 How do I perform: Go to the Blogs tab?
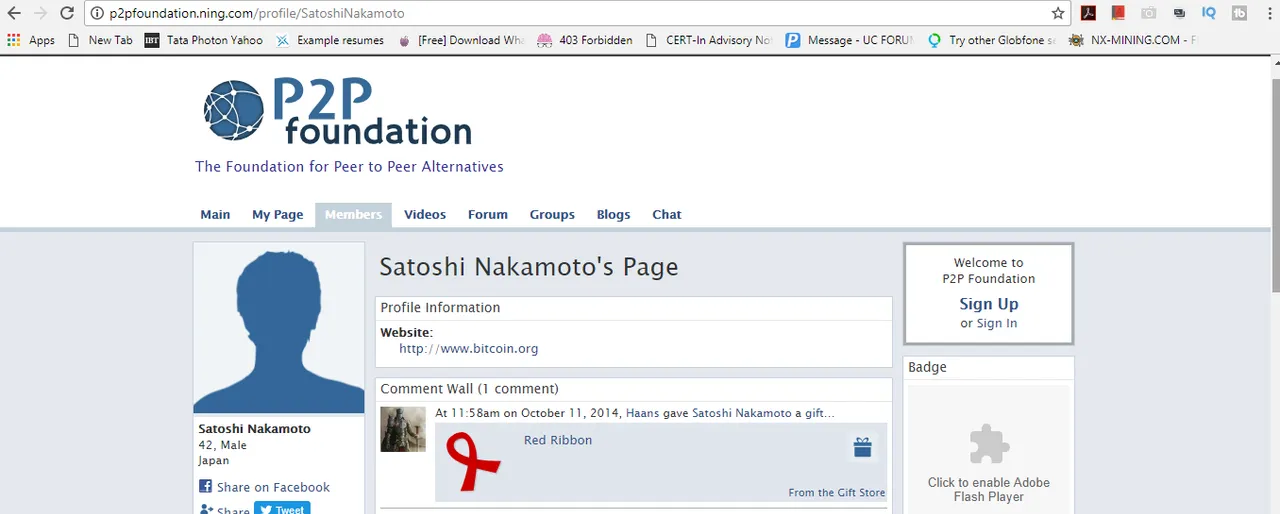613,215
